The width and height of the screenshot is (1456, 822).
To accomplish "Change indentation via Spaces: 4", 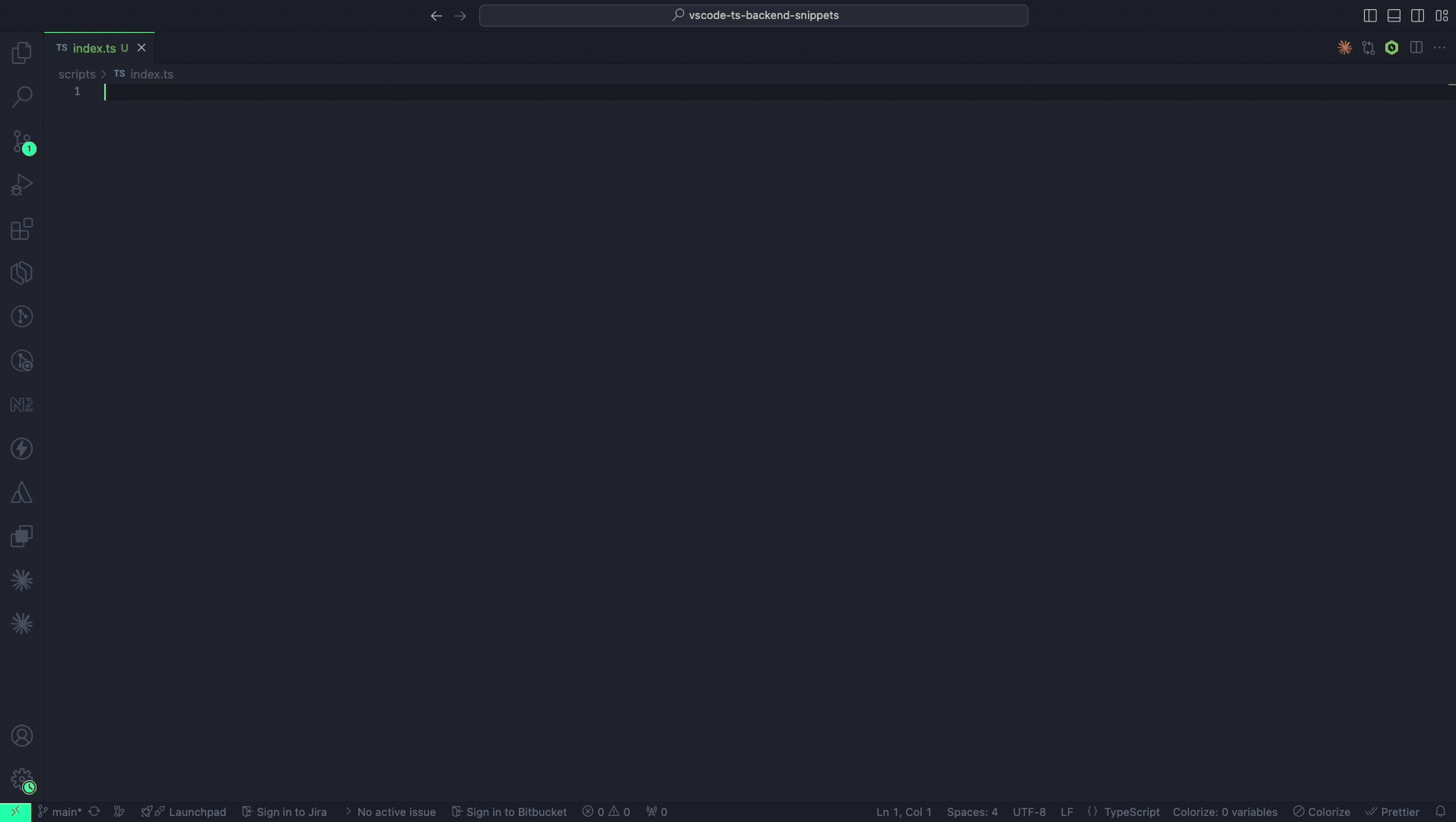I will click(x=972, y=812).
